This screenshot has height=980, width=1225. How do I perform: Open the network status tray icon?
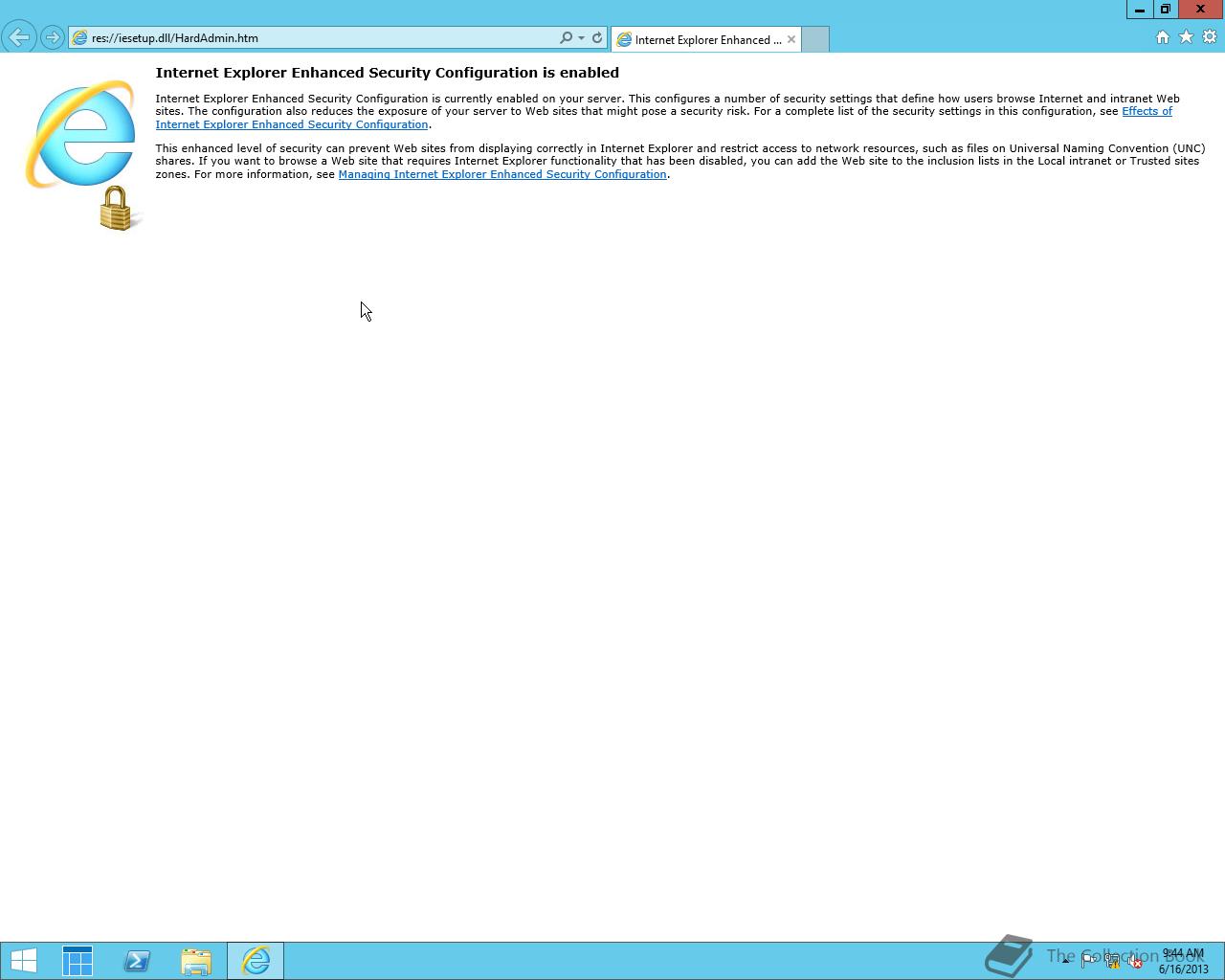coord(1111,961)
